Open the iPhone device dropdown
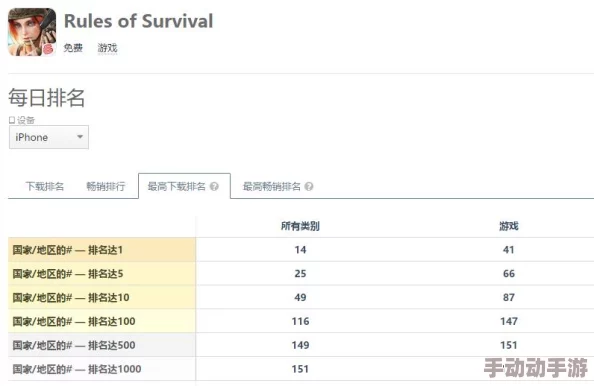Image resolution: width=594 pixels, height=386 pixels. 49,137
